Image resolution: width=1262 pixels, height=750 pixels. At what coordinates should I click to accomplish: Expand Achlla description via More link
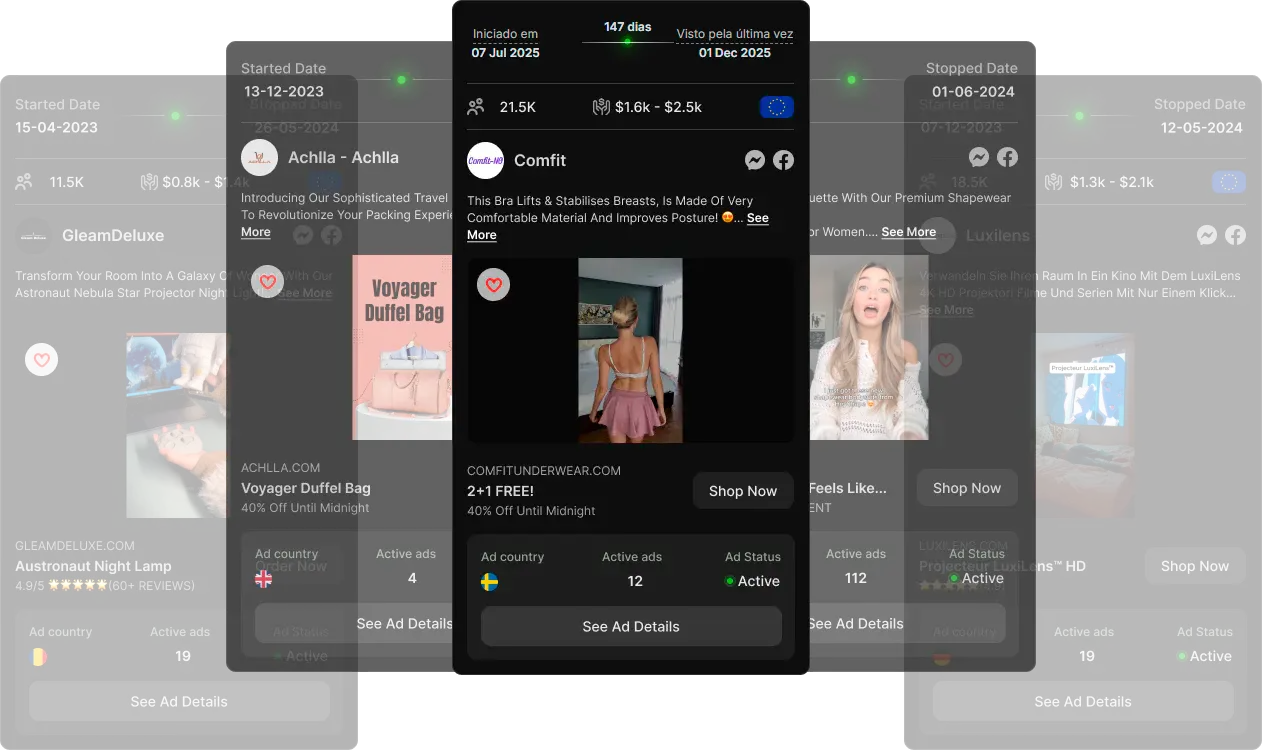coord(256,232)
